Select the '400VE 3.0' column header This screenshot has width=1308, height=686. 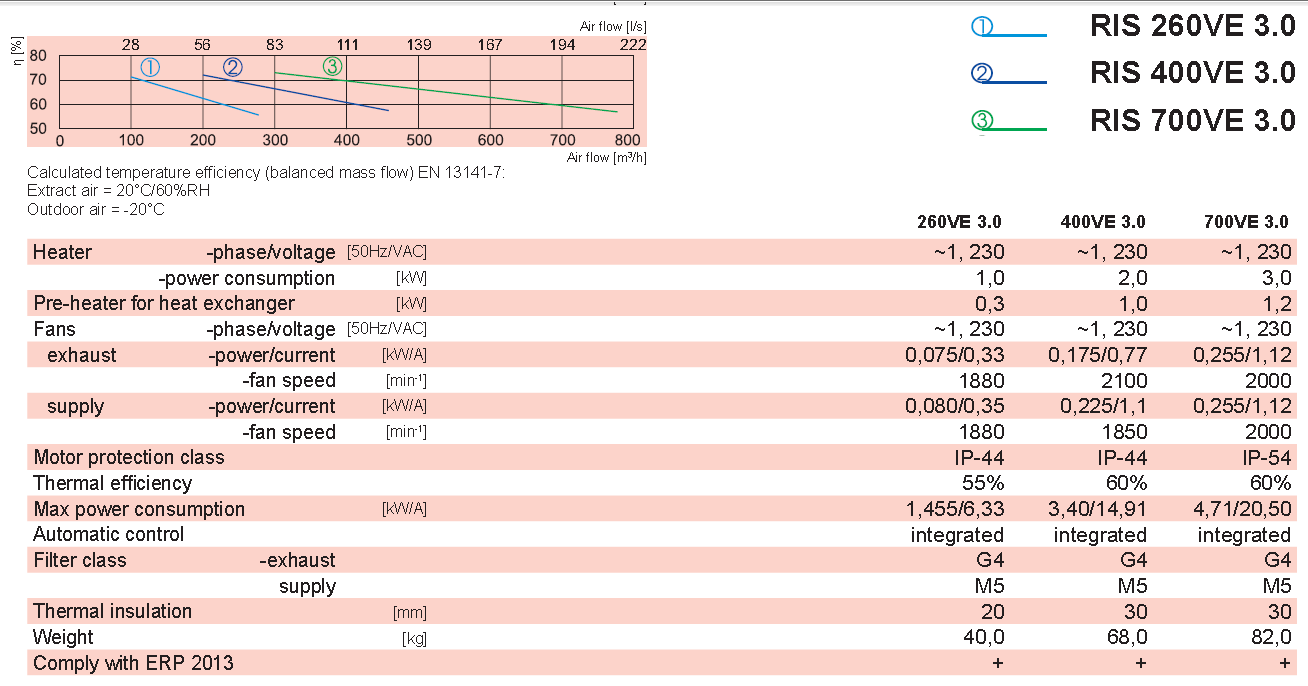(x=1103, y=222)
